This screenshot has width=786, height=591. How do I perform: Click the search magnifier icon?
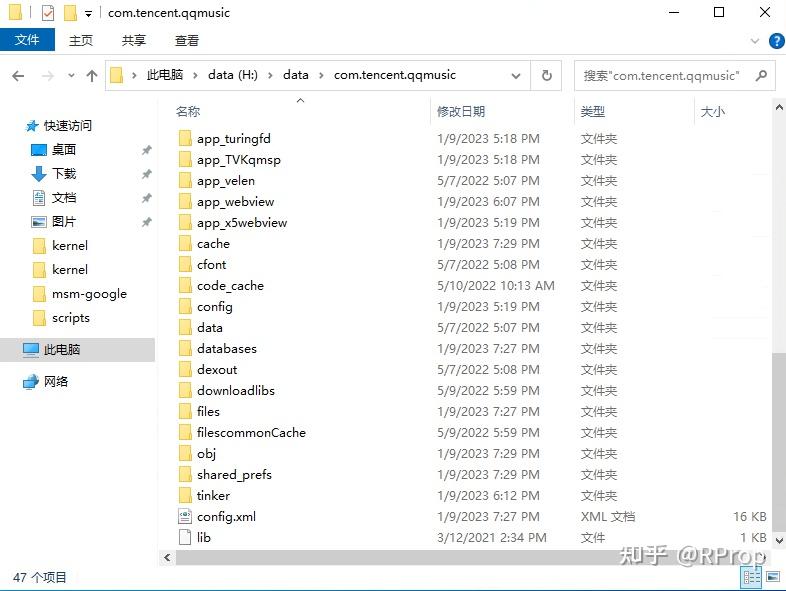pos(761,76)
